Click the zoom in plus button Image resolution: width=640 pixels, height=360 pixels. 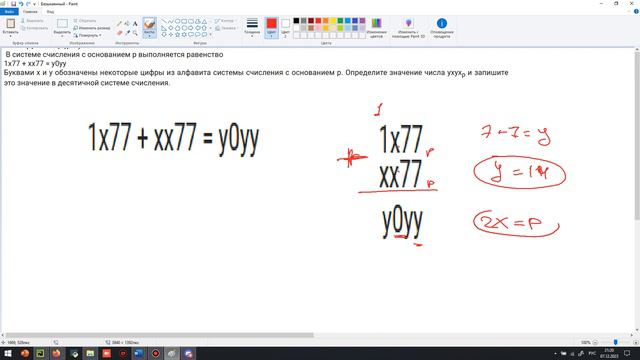(636, 342)
